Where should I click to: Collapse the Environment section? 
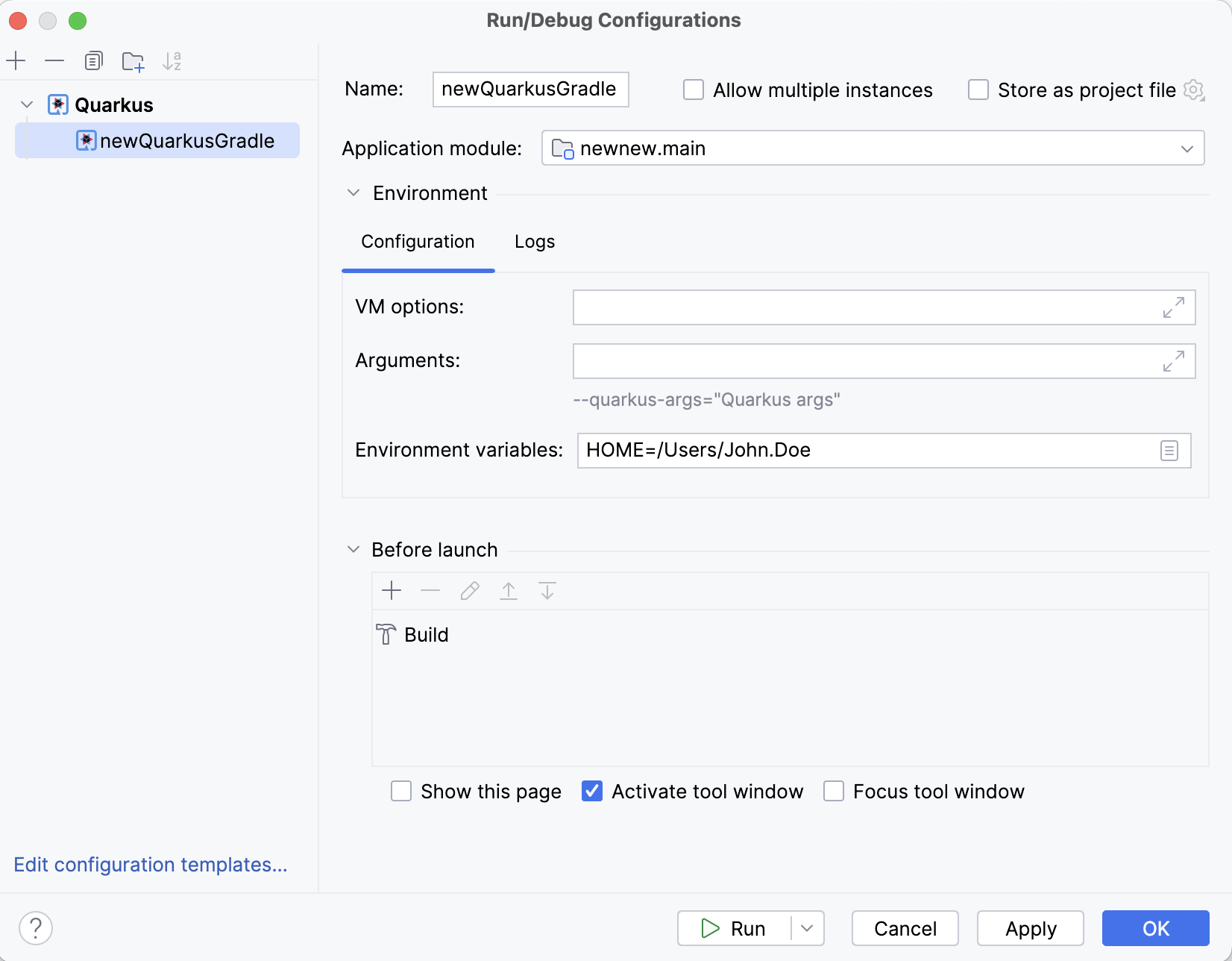click(x=353, y=192)
